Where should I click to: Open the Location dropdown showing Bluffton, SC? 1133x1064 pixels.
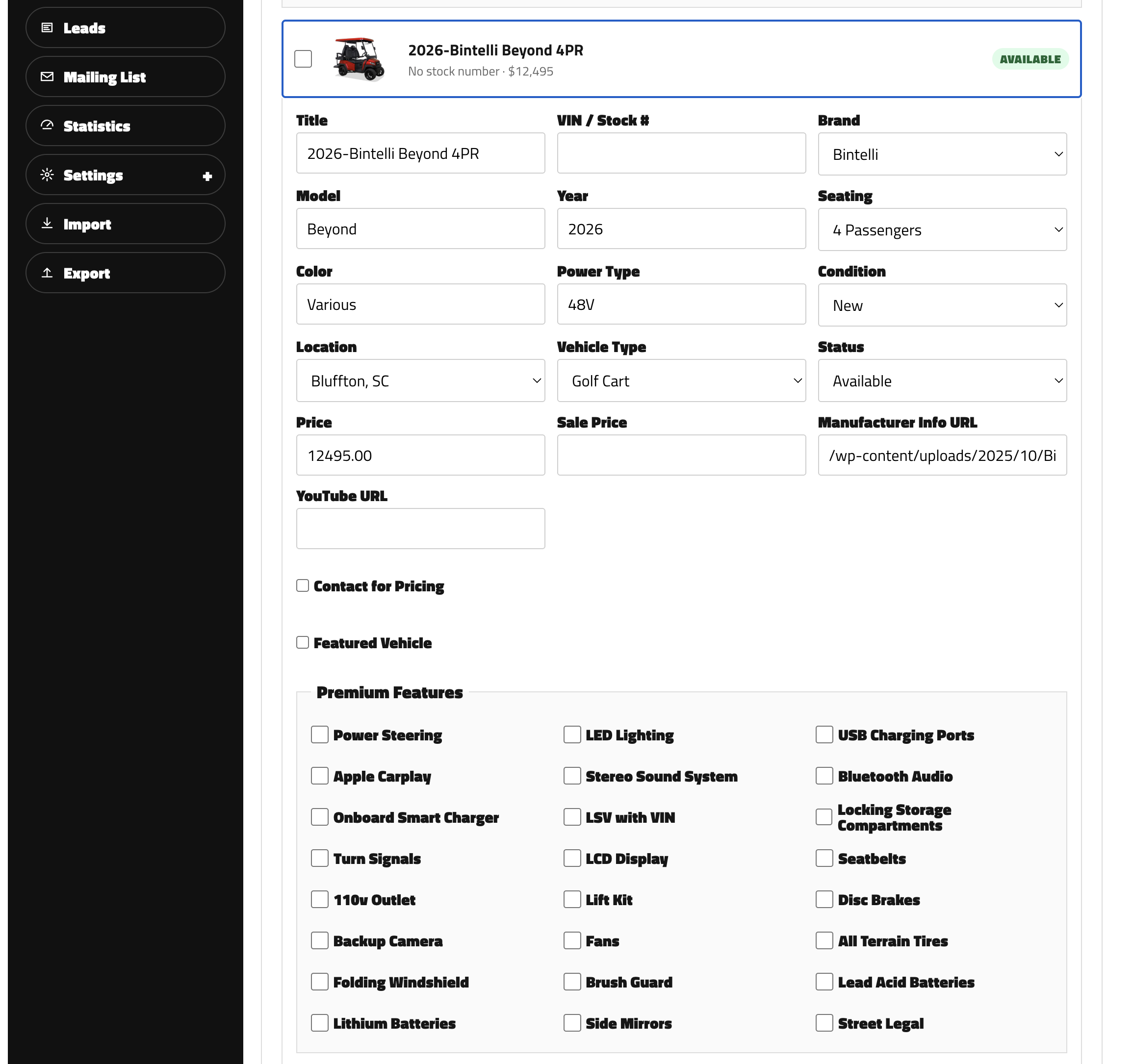pos(420,380)
